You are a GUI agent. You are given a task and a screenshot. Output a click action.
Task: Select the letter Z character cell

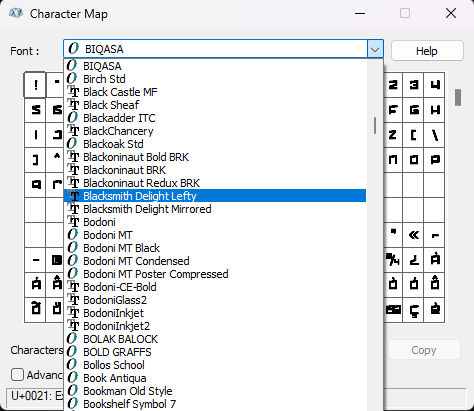(393, 135)
